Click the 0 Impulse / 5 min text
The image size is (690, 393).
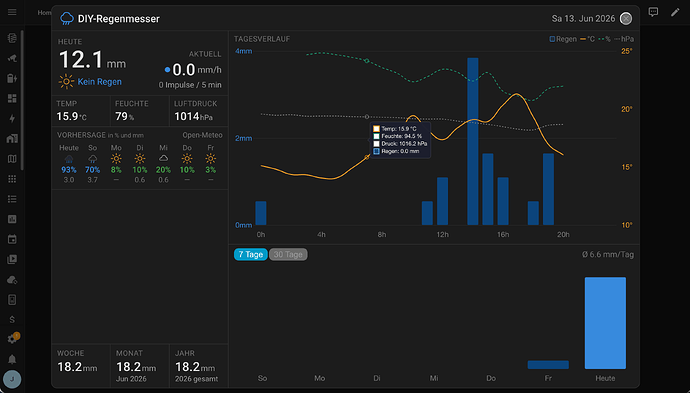pos(190,85)
